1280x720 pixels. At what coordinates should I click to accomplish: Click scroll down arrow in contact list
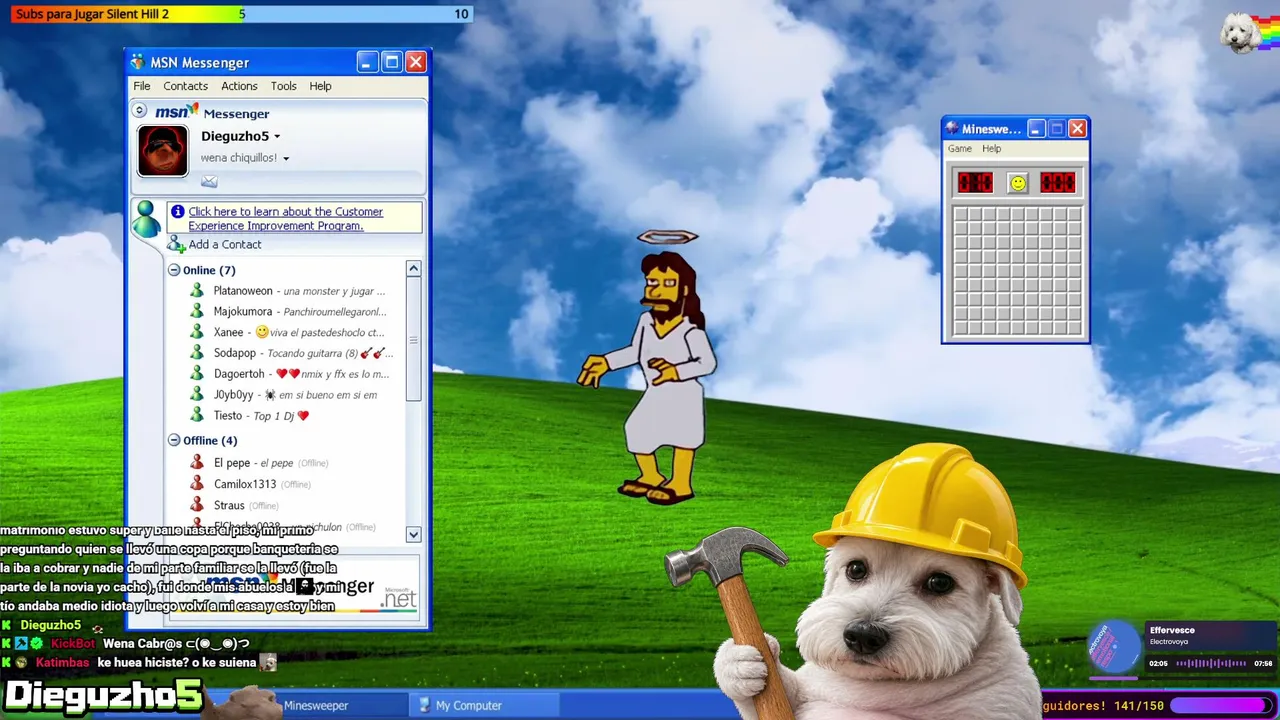(413, 535)
